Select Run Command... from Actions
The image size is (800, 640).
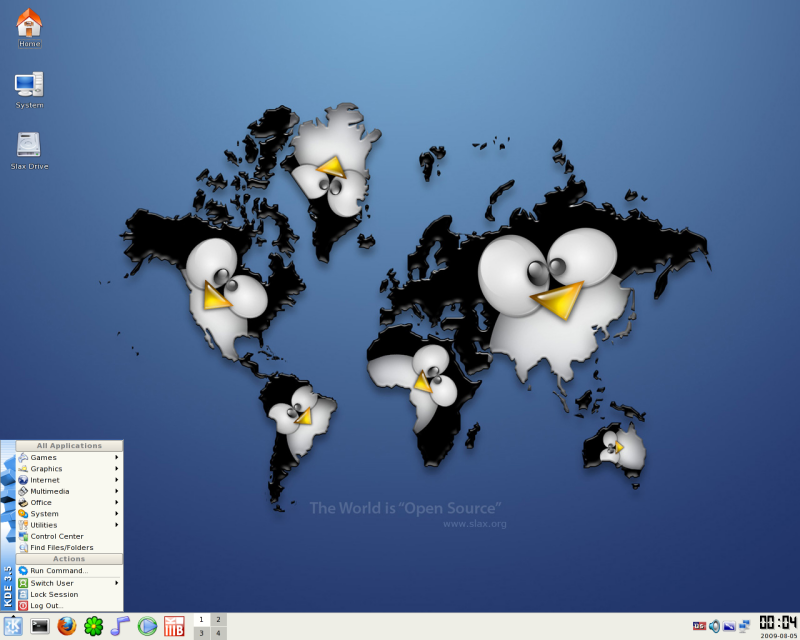coord(69,571)
